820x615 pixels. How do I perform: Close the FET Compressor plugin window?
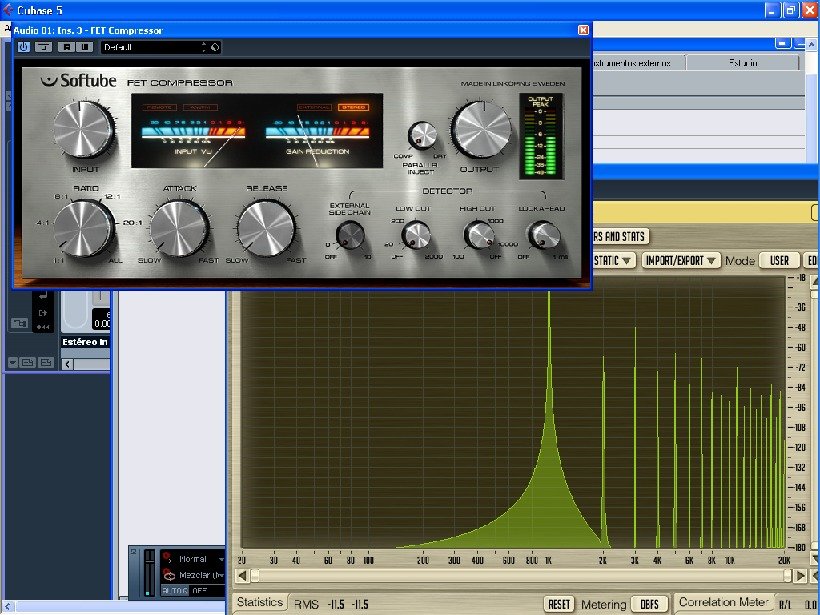(x=583, y=30)
